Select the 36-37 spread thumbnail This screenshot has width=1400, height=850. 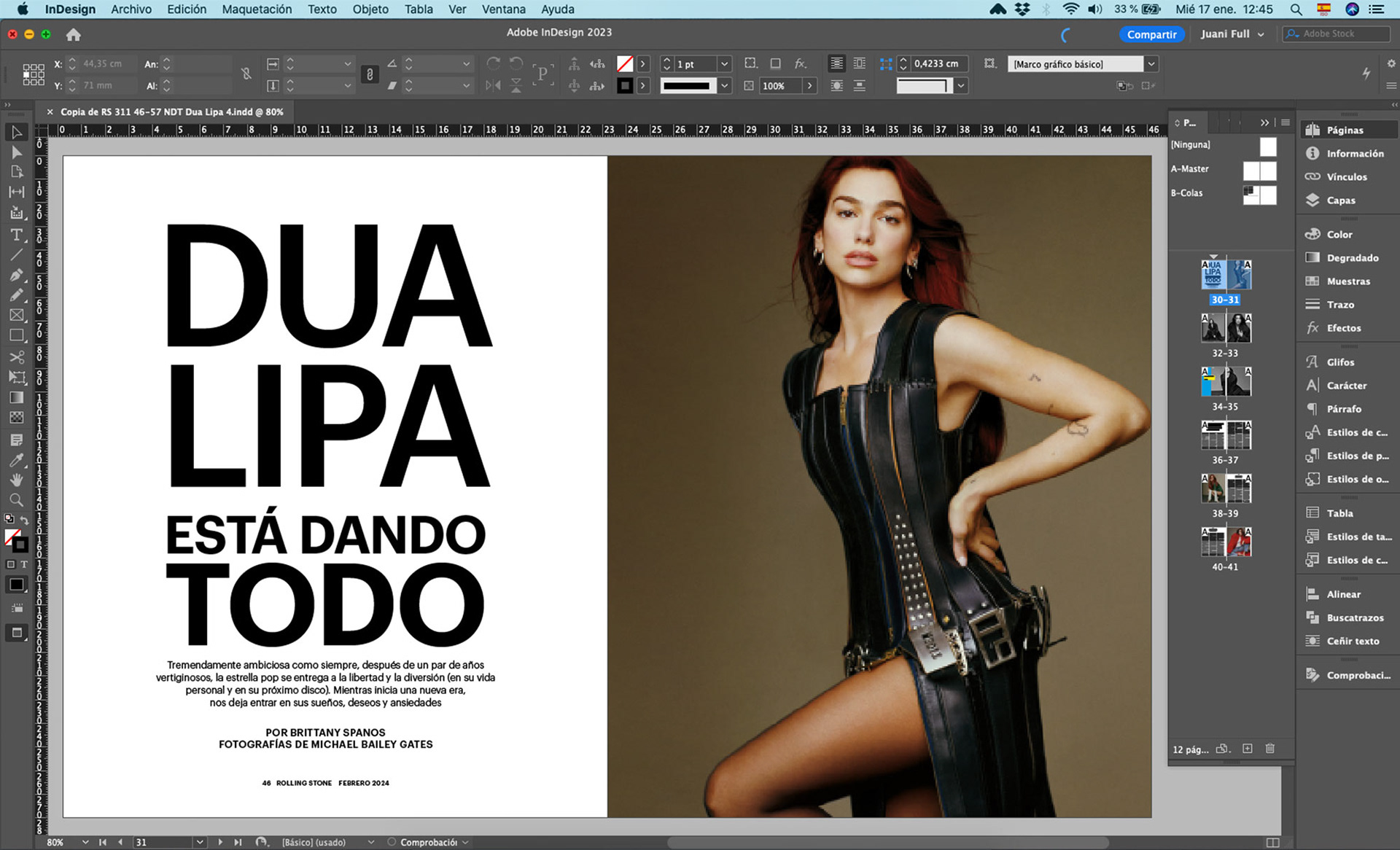[1225, 436]
